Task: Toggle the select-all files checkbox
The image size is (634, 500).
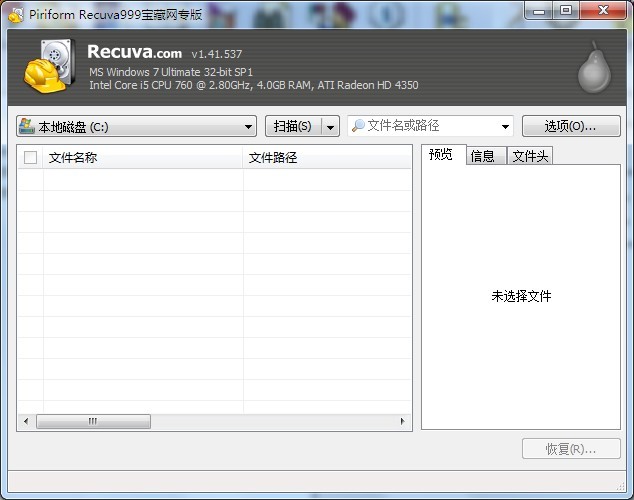Action: [30, 158]
